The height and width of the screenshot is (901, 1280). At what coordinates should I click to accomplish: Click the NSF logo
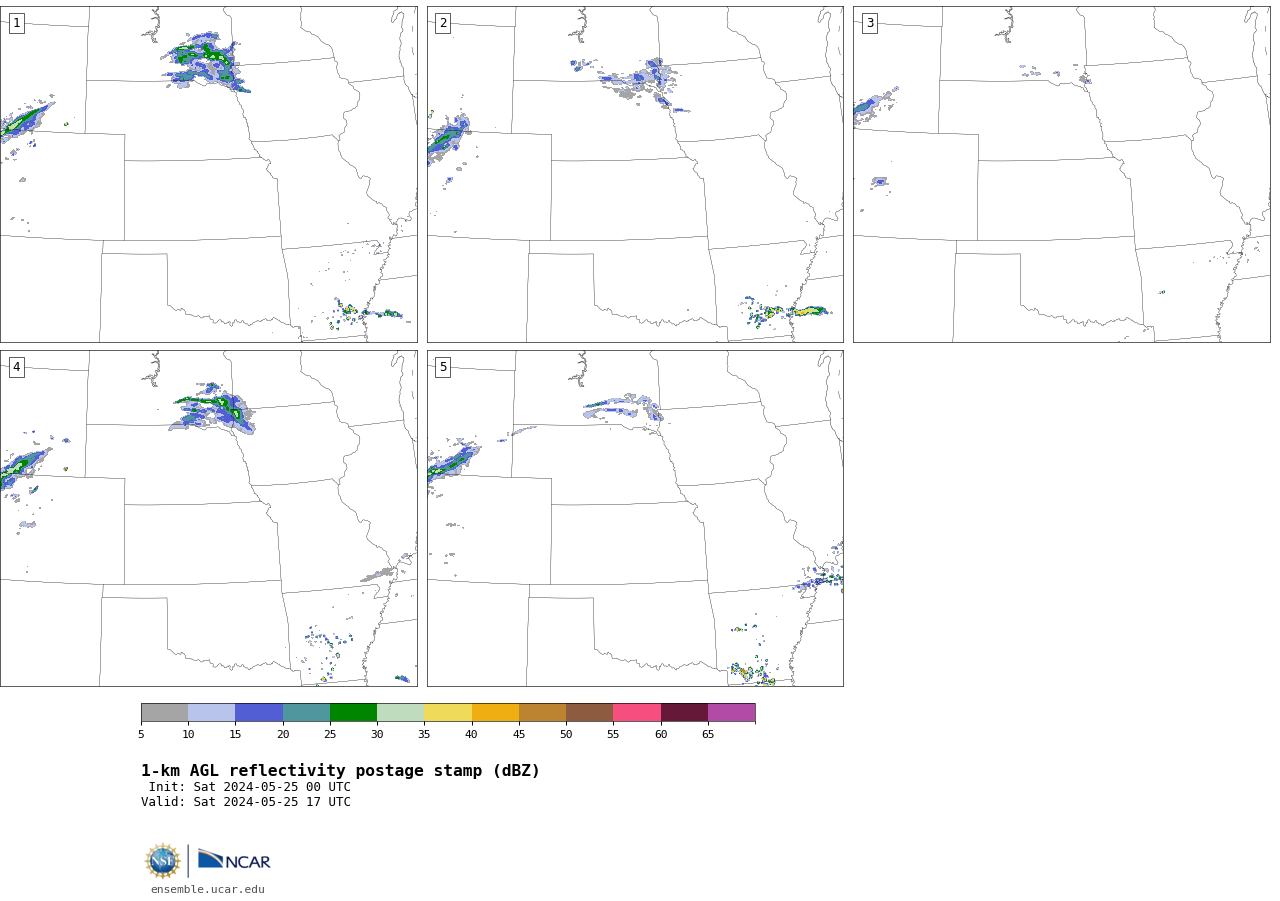[163, 861]
